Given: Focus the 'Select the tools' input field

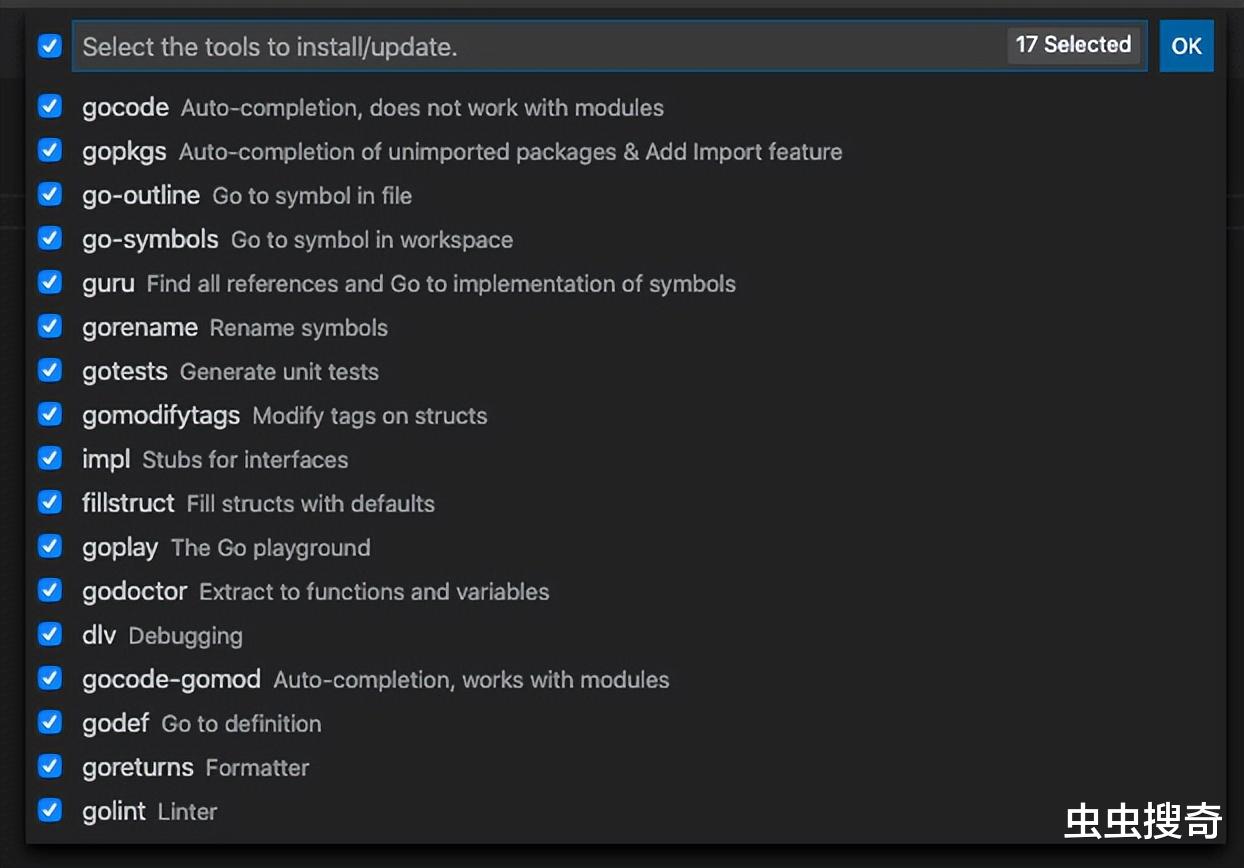Looking at the screenshot, I should coord(609,46).
